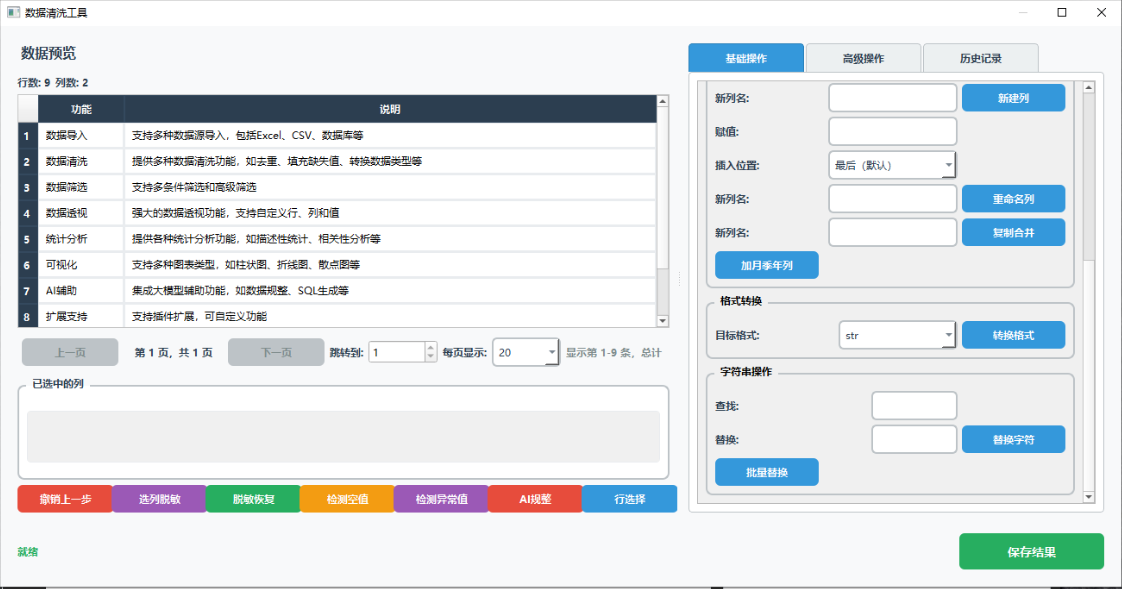Expand the 目标格式 dropdown showing str
1122x589 pixels.
click(x=897, y=335)
